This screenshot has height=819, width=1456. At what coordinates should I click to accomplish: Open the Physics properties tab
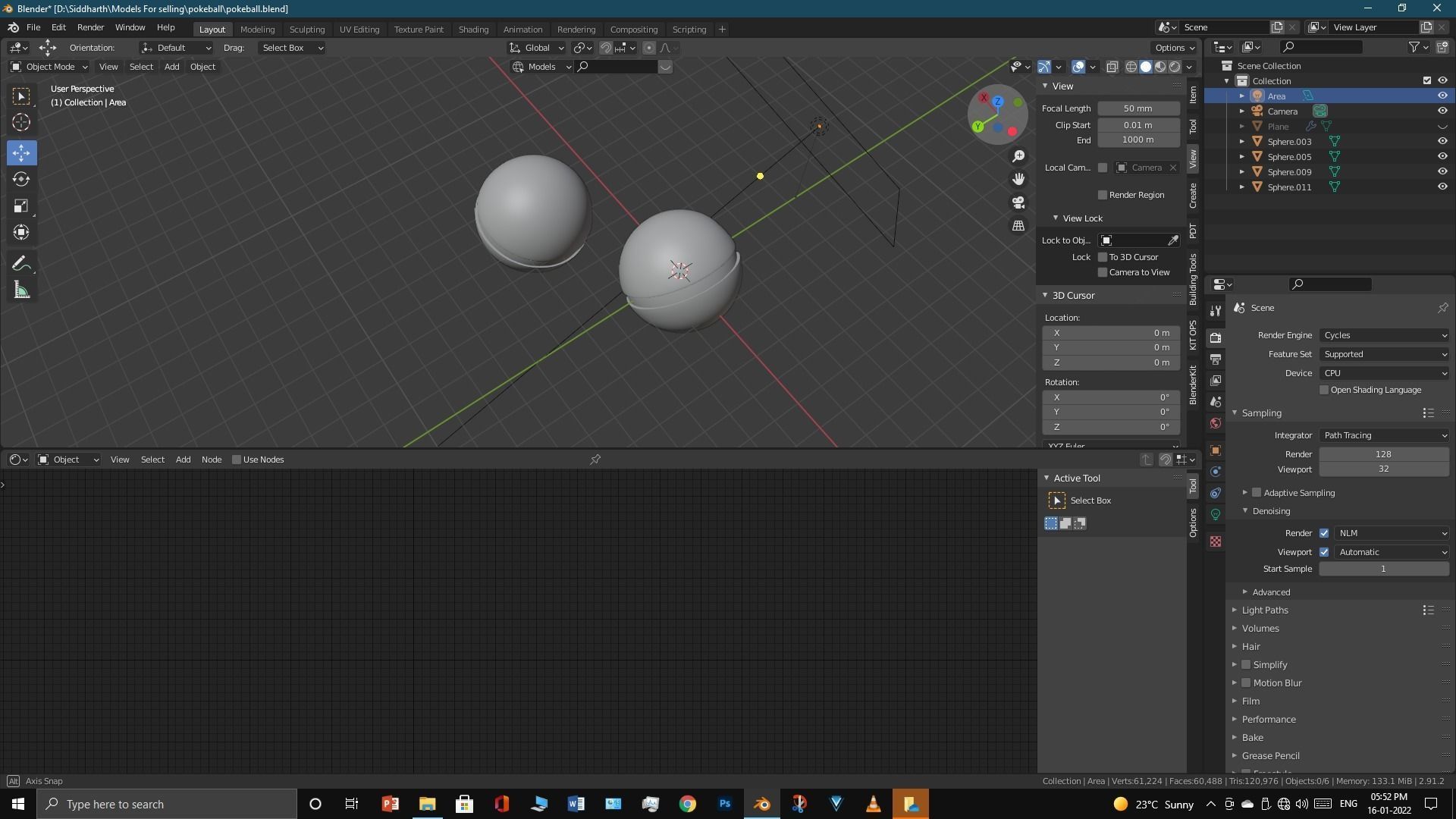coord(1216,472)
